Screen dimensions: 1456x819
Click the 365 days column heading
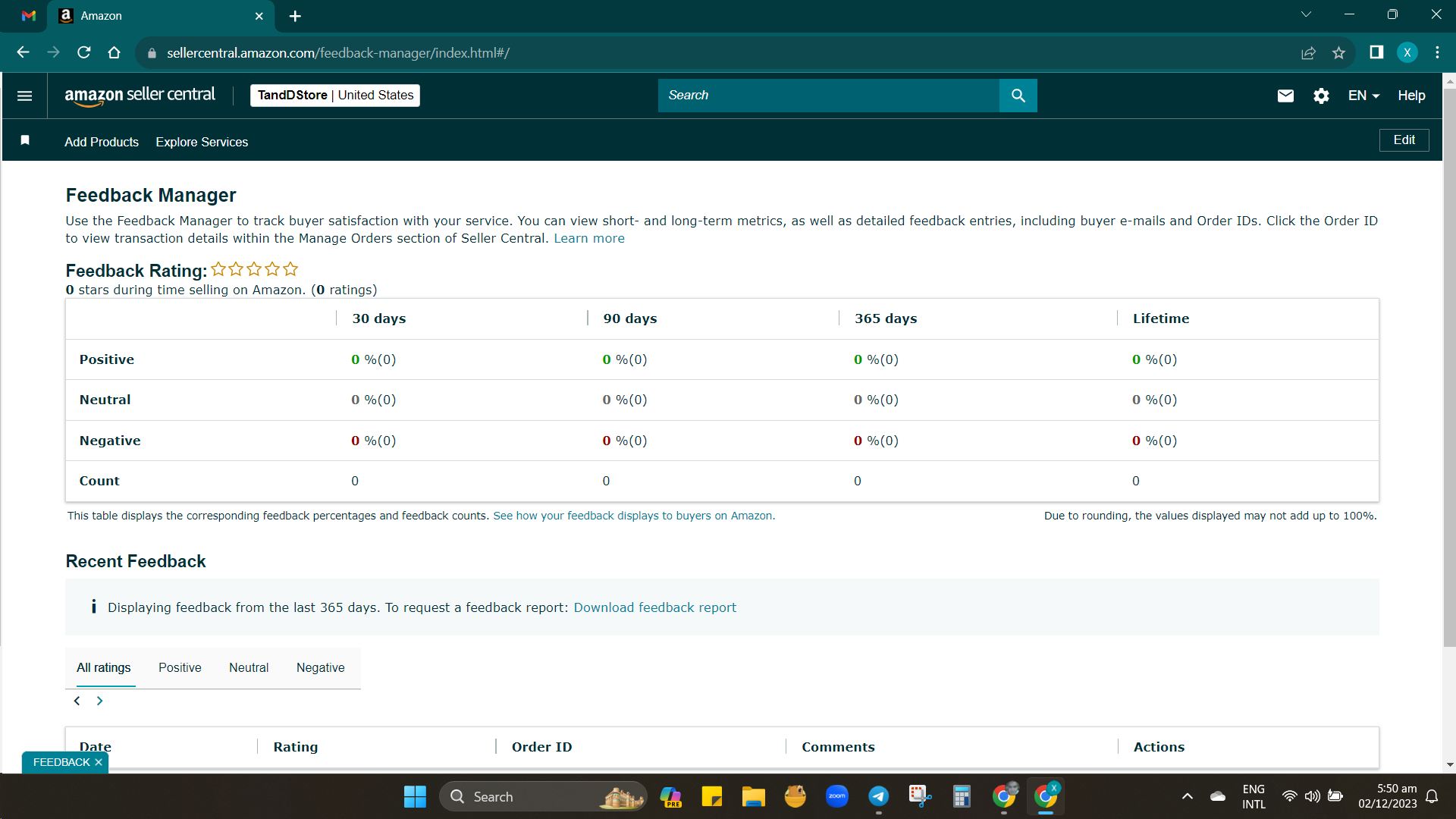(886, 318)
